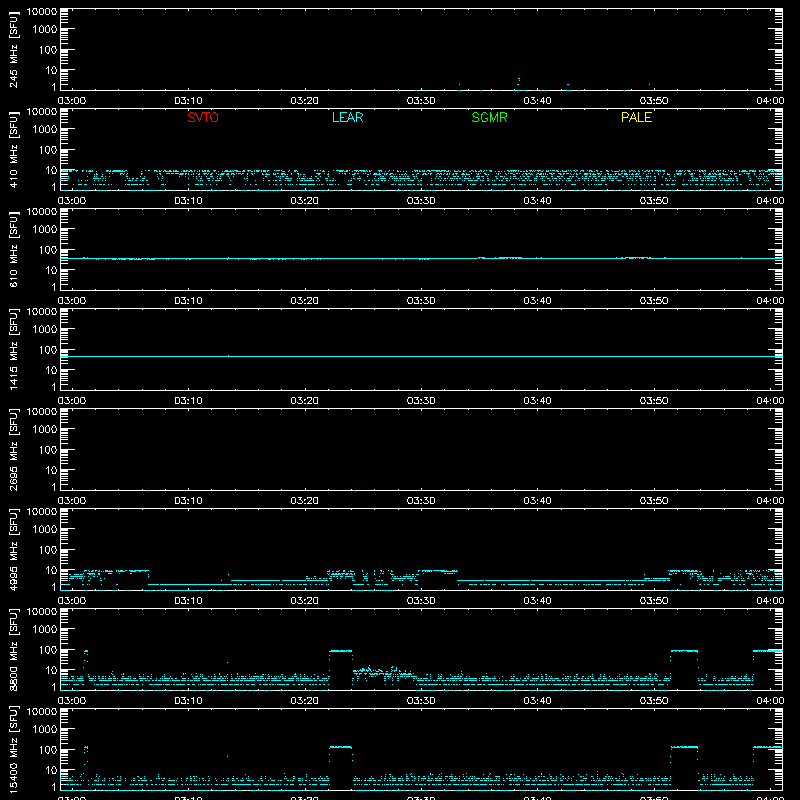Click the flat 1415 MHz flux trace line
The image size is (800, 800).
point(421,356)
